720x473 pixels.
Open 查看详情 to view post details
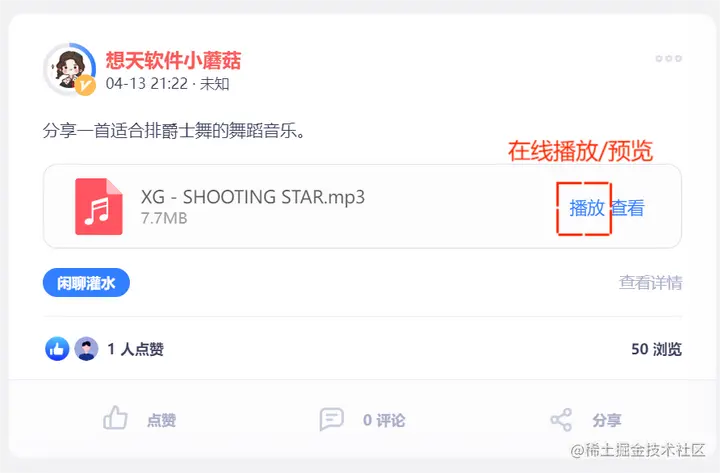650,282
